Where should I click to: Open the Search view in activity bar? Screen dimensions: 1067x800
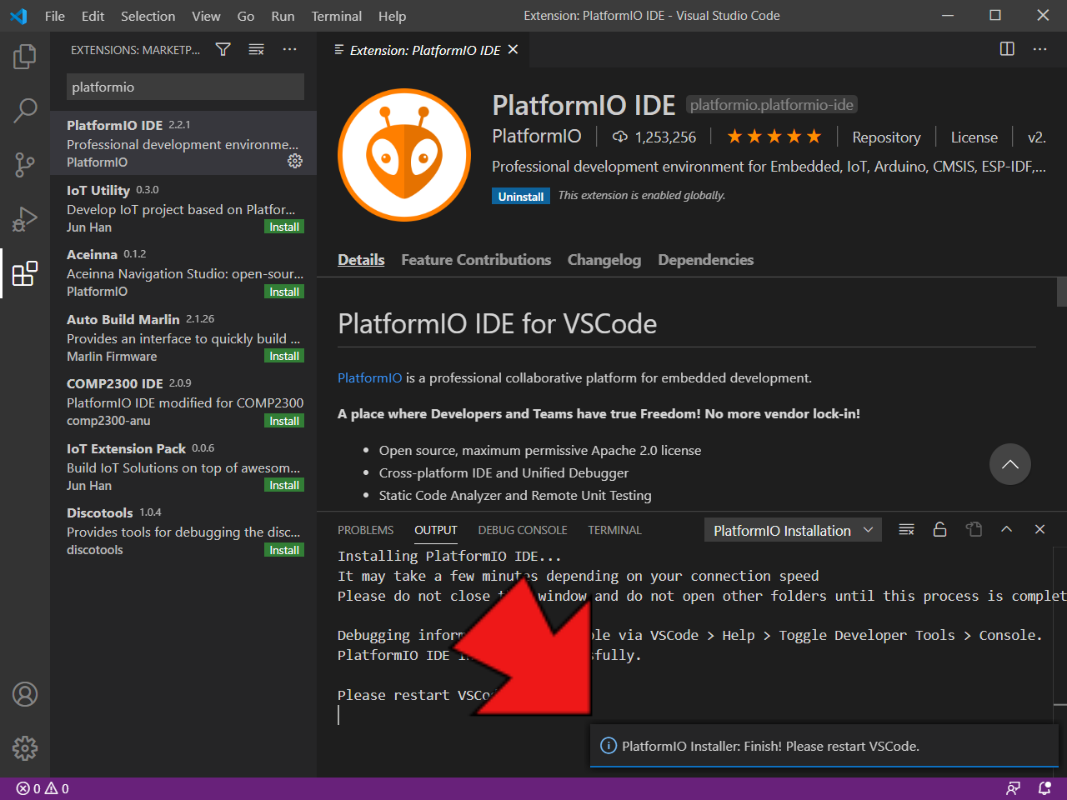coord(25,111)
